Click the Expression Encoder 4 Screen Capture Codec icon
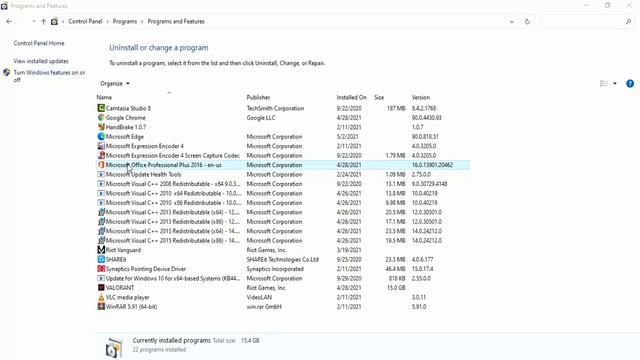This screenshot has width=640, height=360. [101, 156]
